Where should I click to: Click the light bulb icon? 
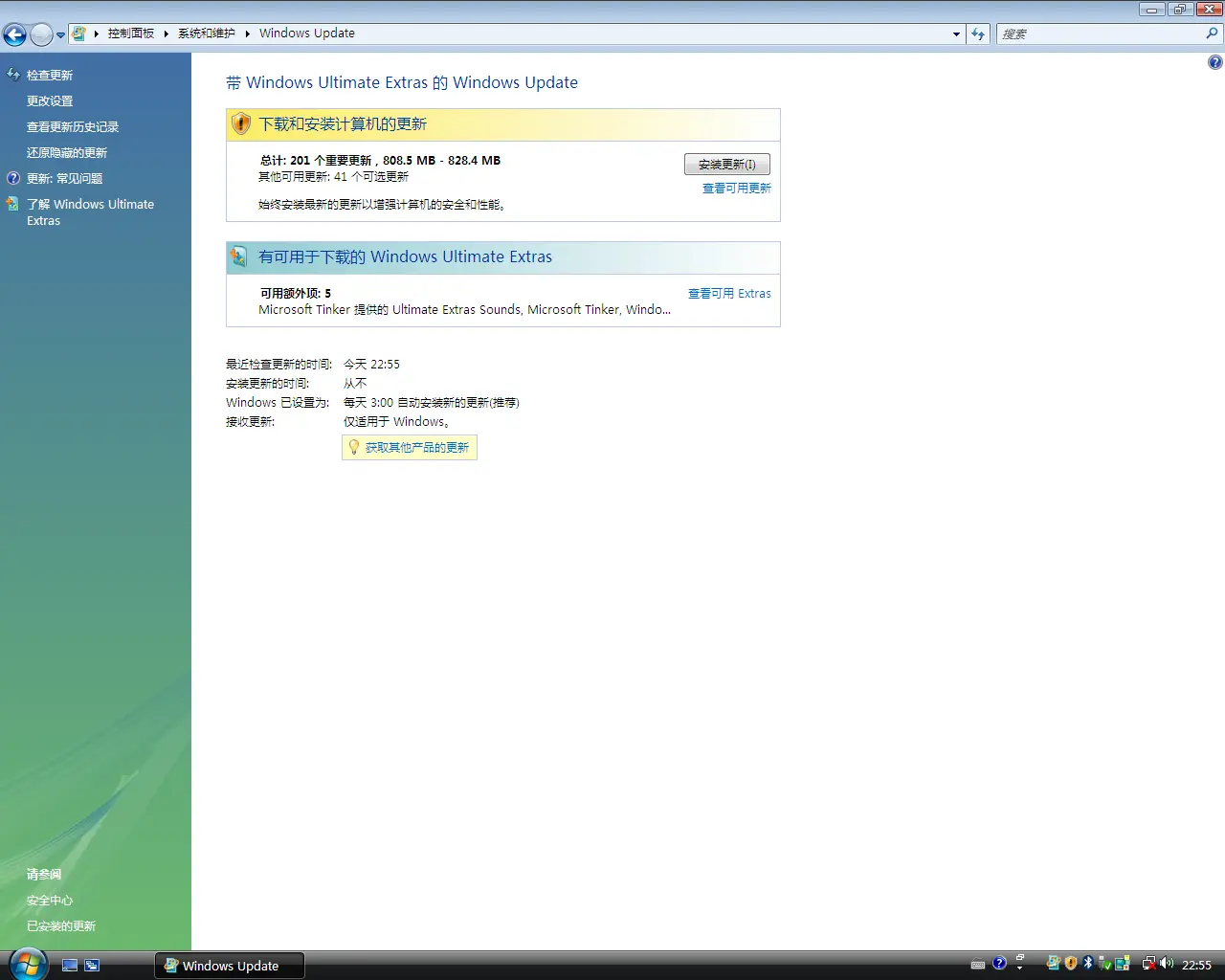pyautogui.click(x=353, y=447)
